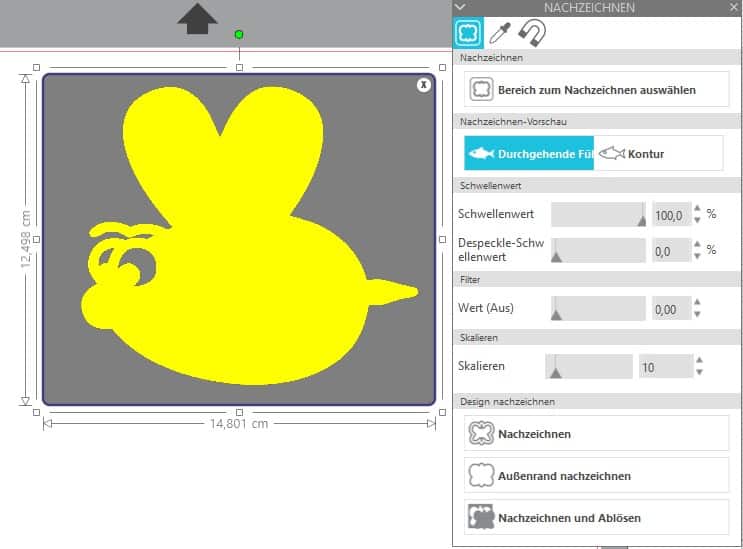Decrease Schwellenwert with the down arrow
The image size is (743, 549).
697,220
